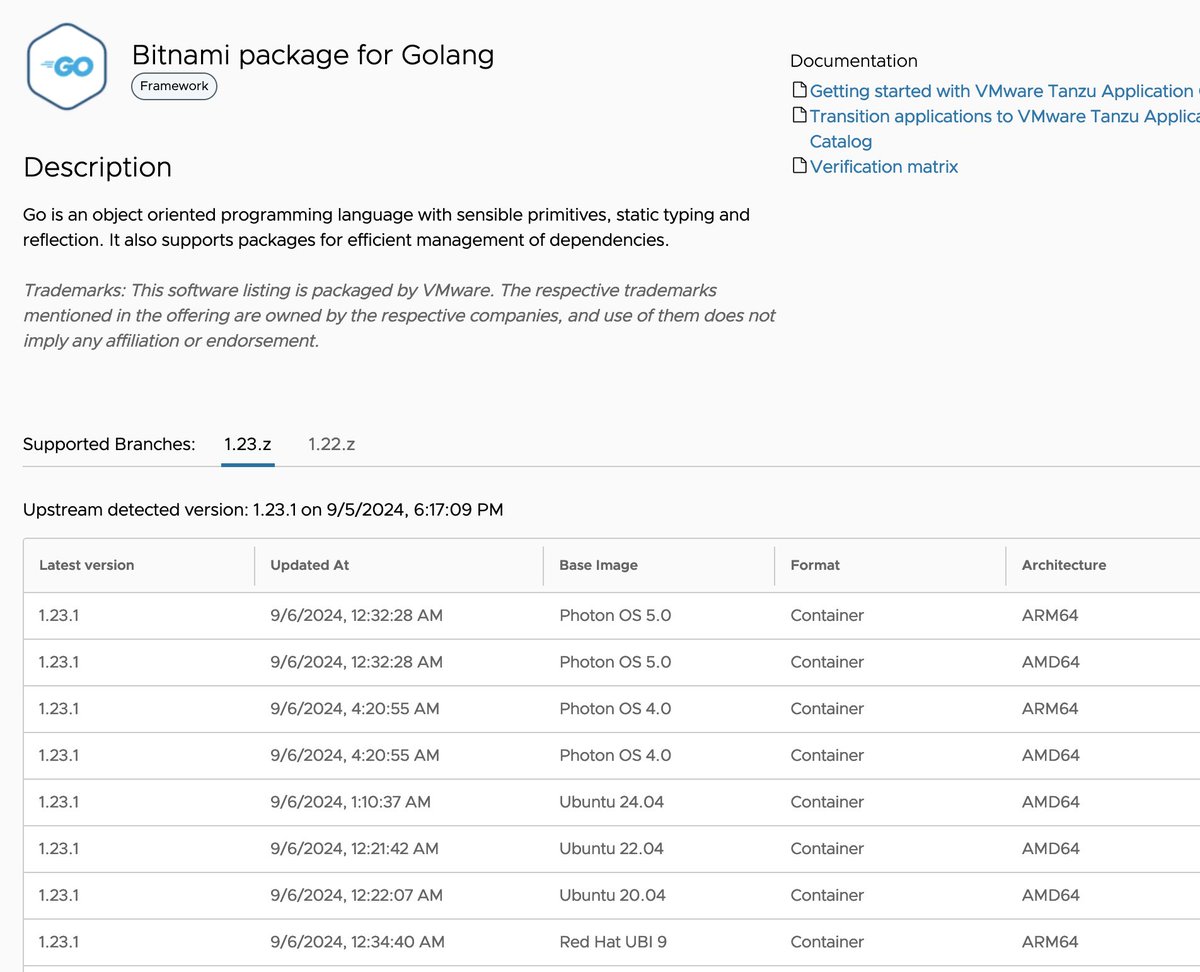The width and height of the screenshot is (1200, 972).
Task: Click the 9/6/2024, 12:22:07 AM timestamp
Action: 356,895
